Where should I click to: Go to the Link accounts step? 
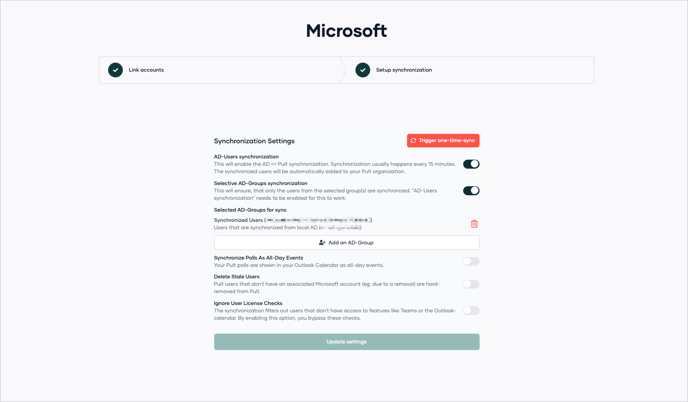click(146, 70)
